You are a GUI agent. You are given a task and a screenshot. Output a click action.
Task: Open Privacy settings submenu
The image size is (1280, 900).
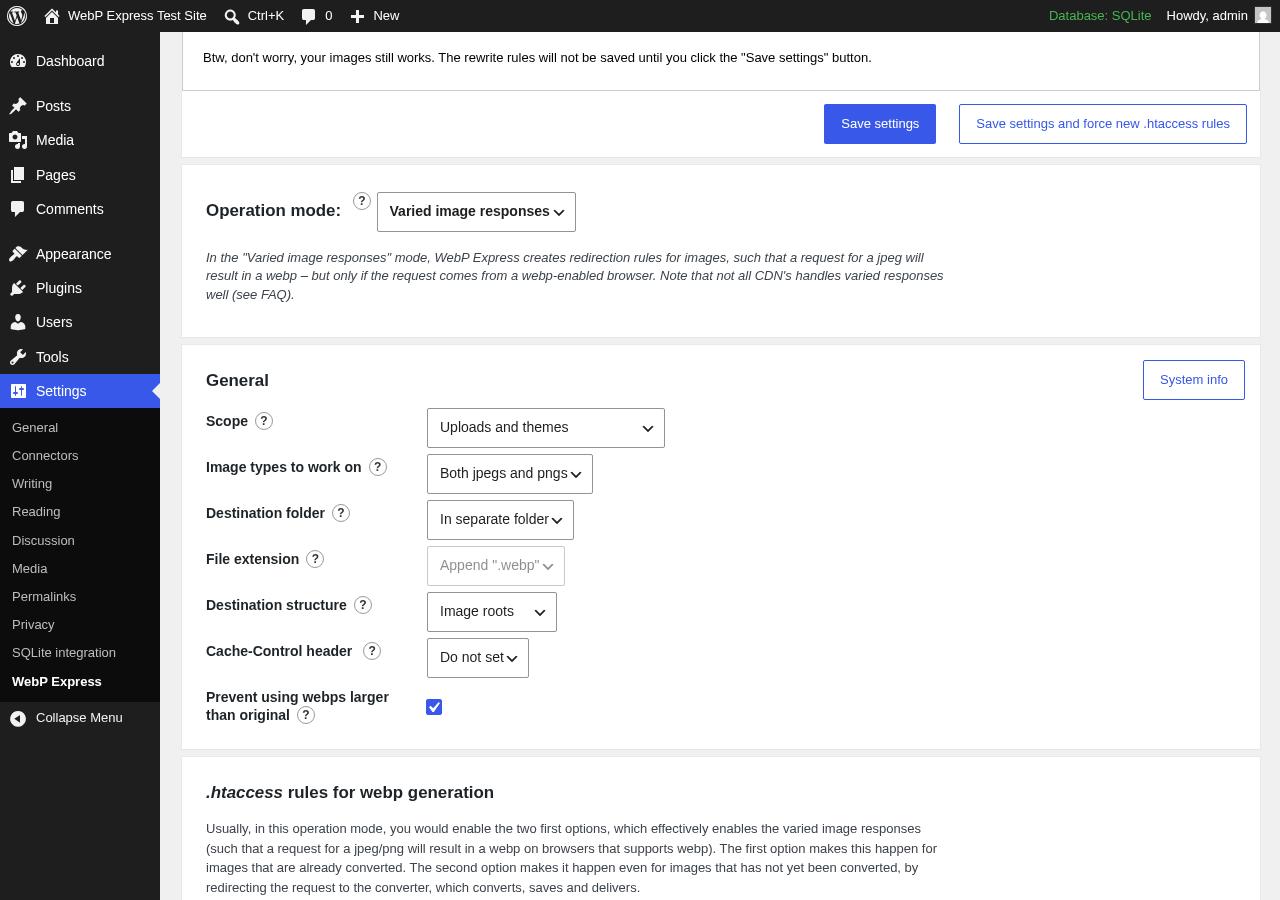[x=33, y=624]
